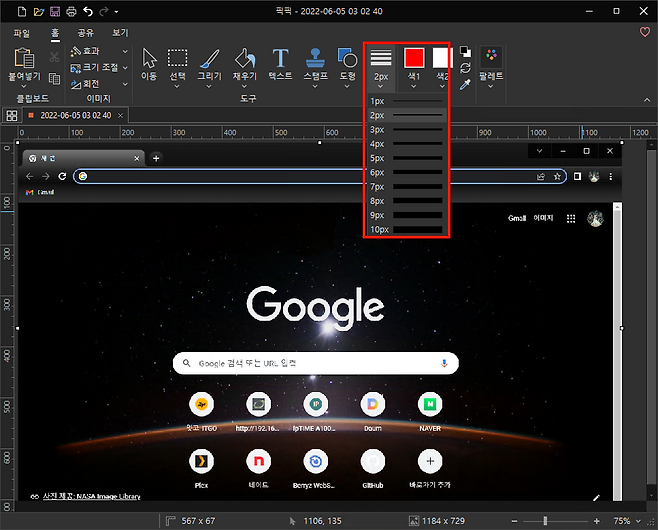Click the New file icon in title bar
The height and width of the screenshot is (530, 658).
22,11
